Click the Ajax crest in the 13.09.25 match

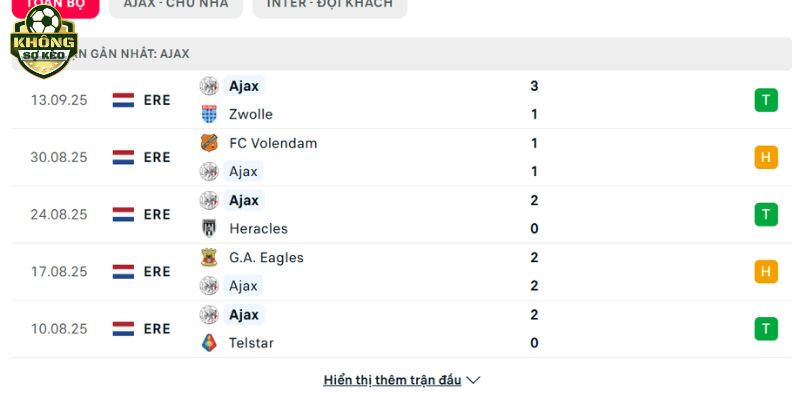[x=209, y=86]
